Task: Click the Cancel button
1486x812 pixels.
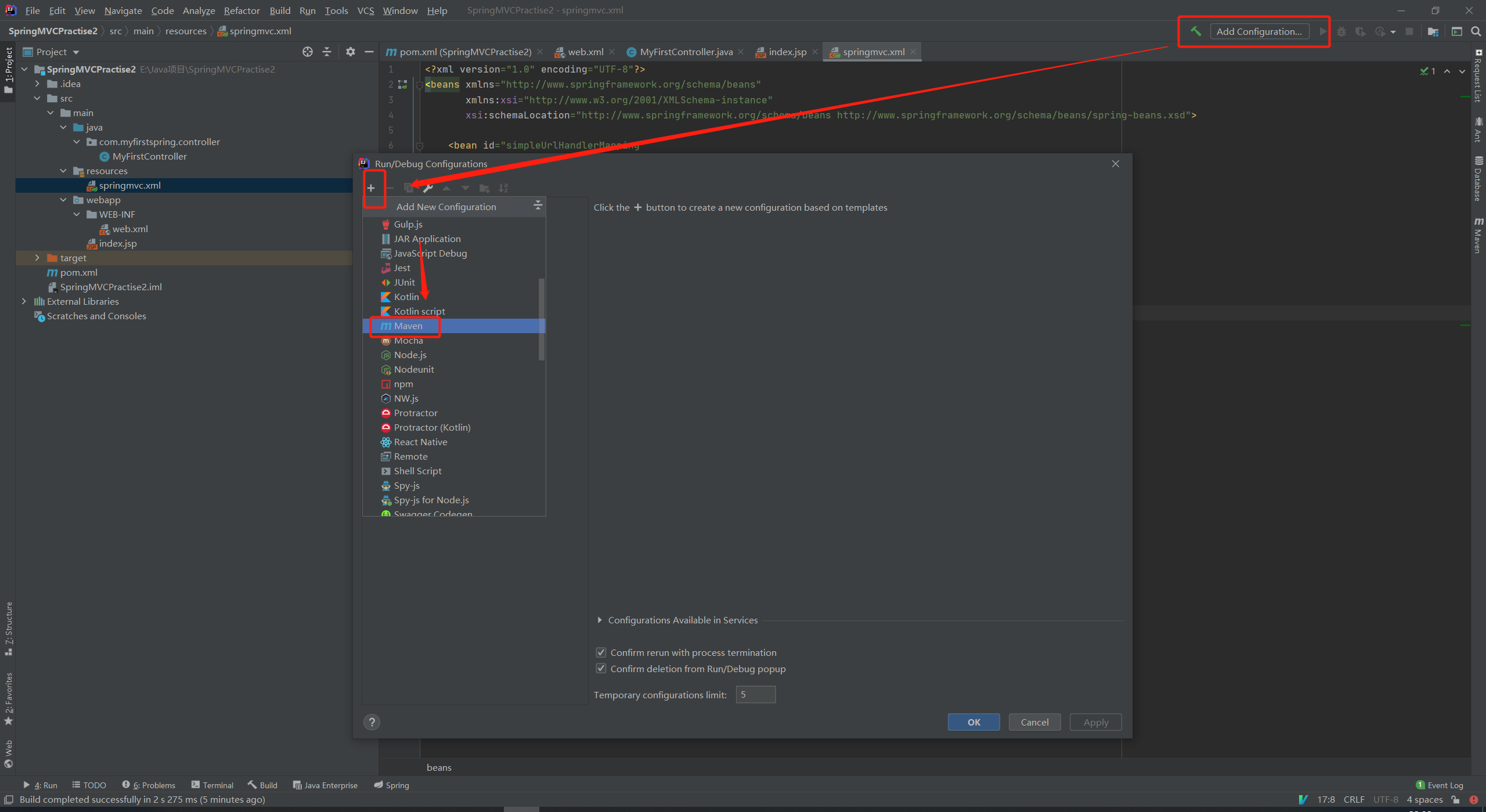Action: click(1034, 722)
